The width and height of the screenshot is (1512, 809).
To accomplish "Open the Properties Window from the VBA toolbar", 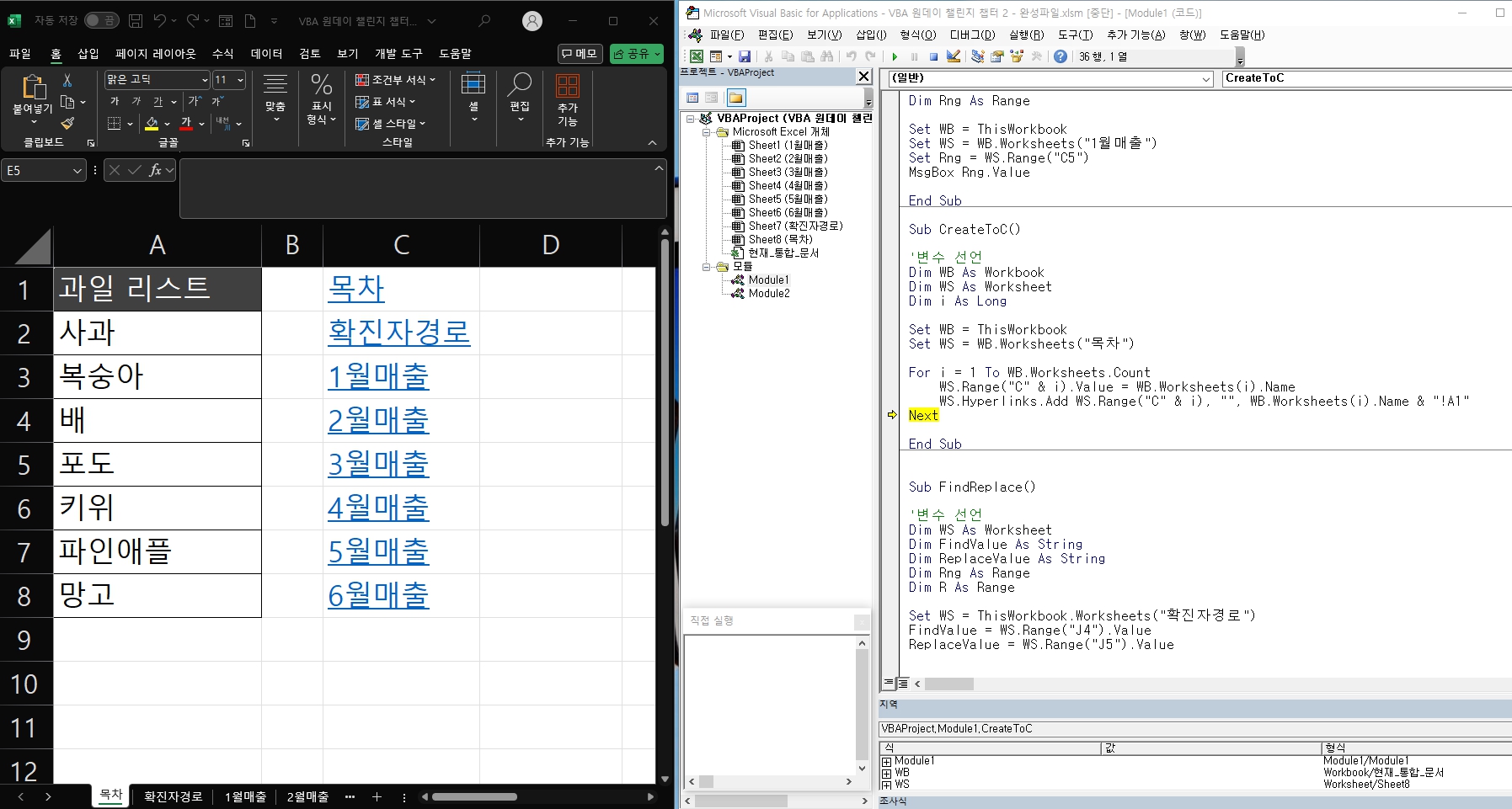I will pyautogui.click(x=996, y=56).
